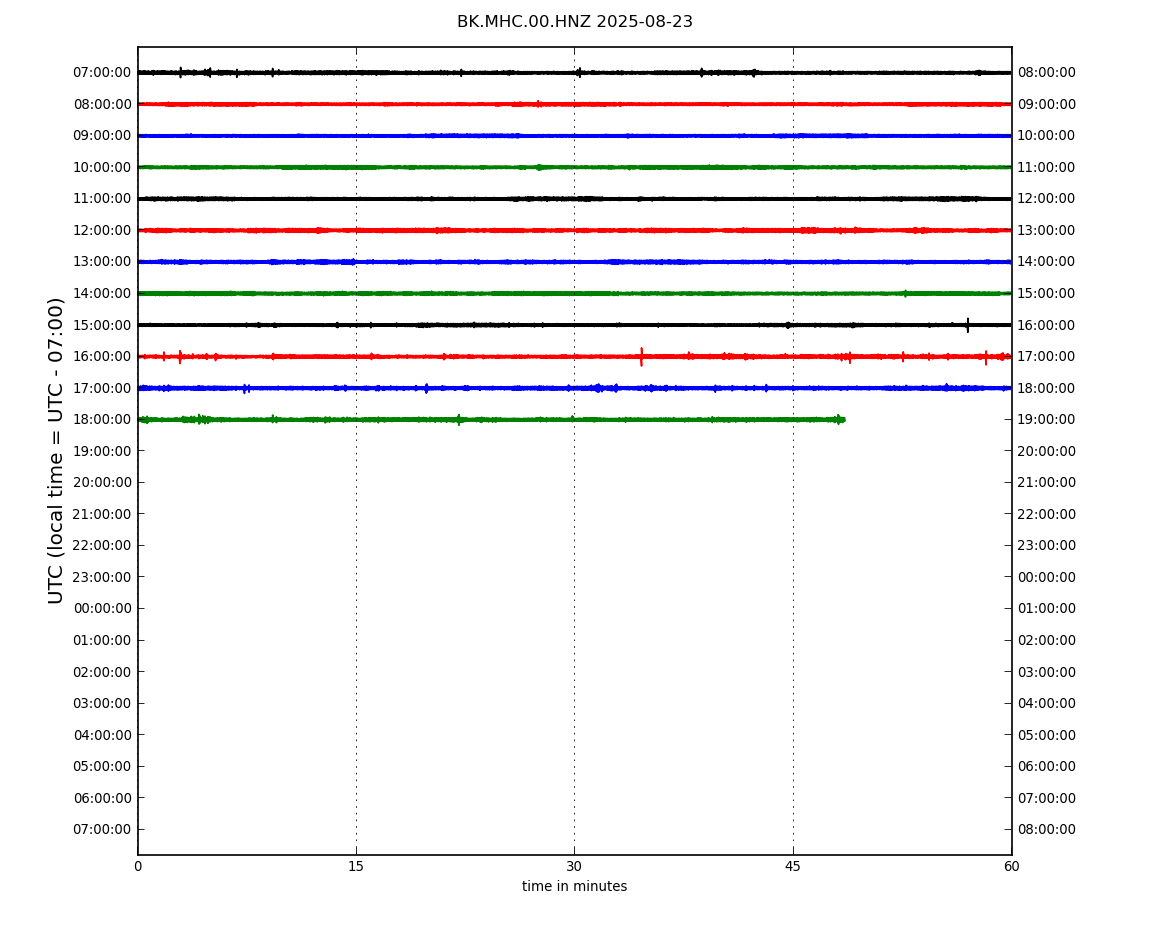Click right-axis label 09:00:00
The width and height of the screenshot is (1150, 950).
pyautogui.click(x=1047, y=104)
